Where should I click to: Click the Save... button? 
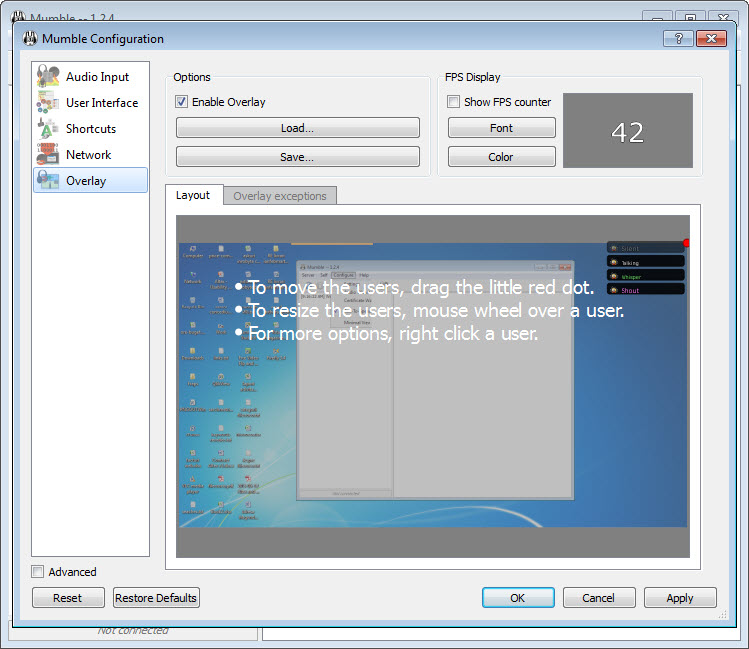click(x=298, y=157)
